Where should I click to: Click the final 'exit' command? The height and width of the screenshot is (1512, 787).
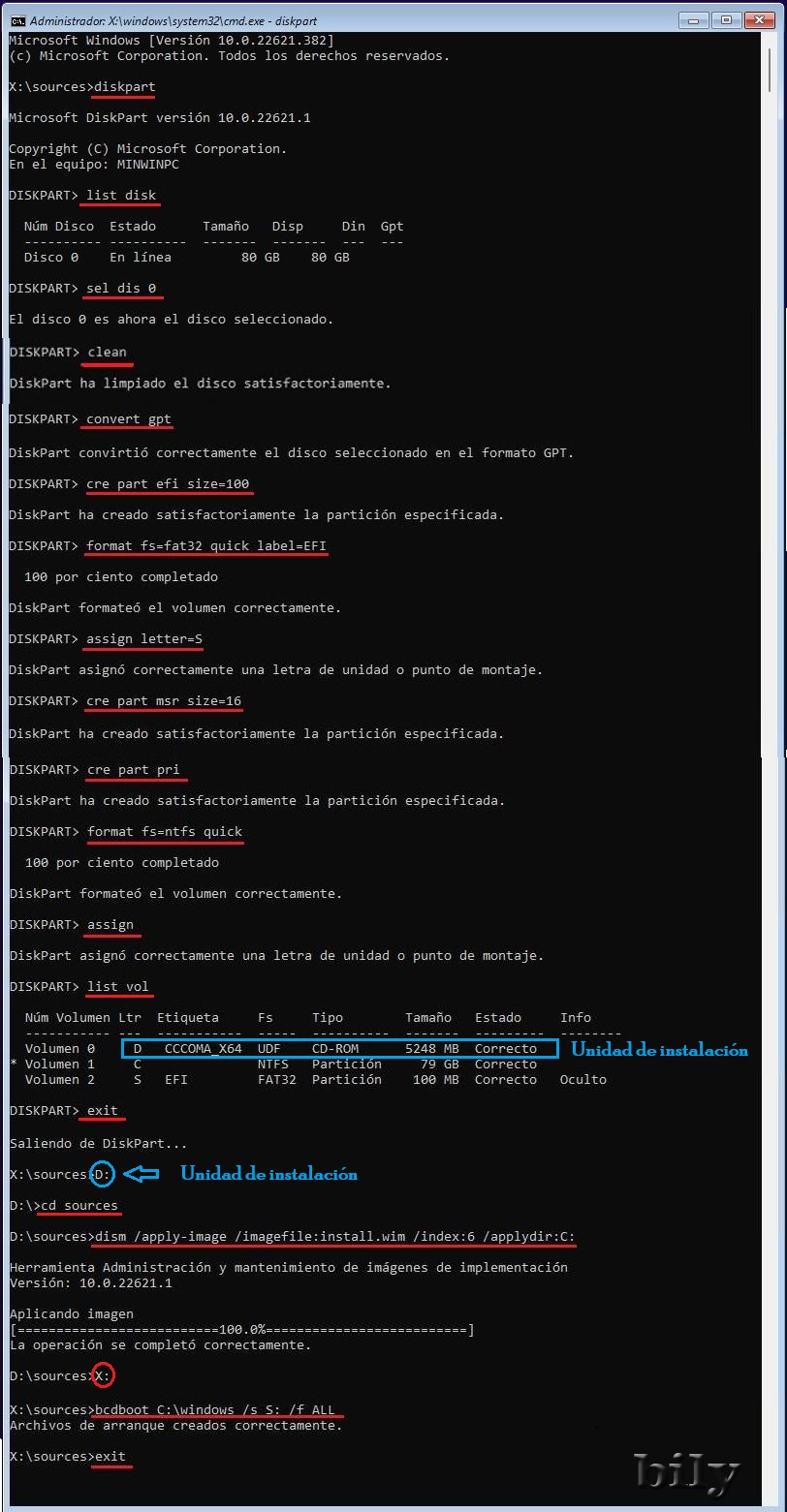110,1456
